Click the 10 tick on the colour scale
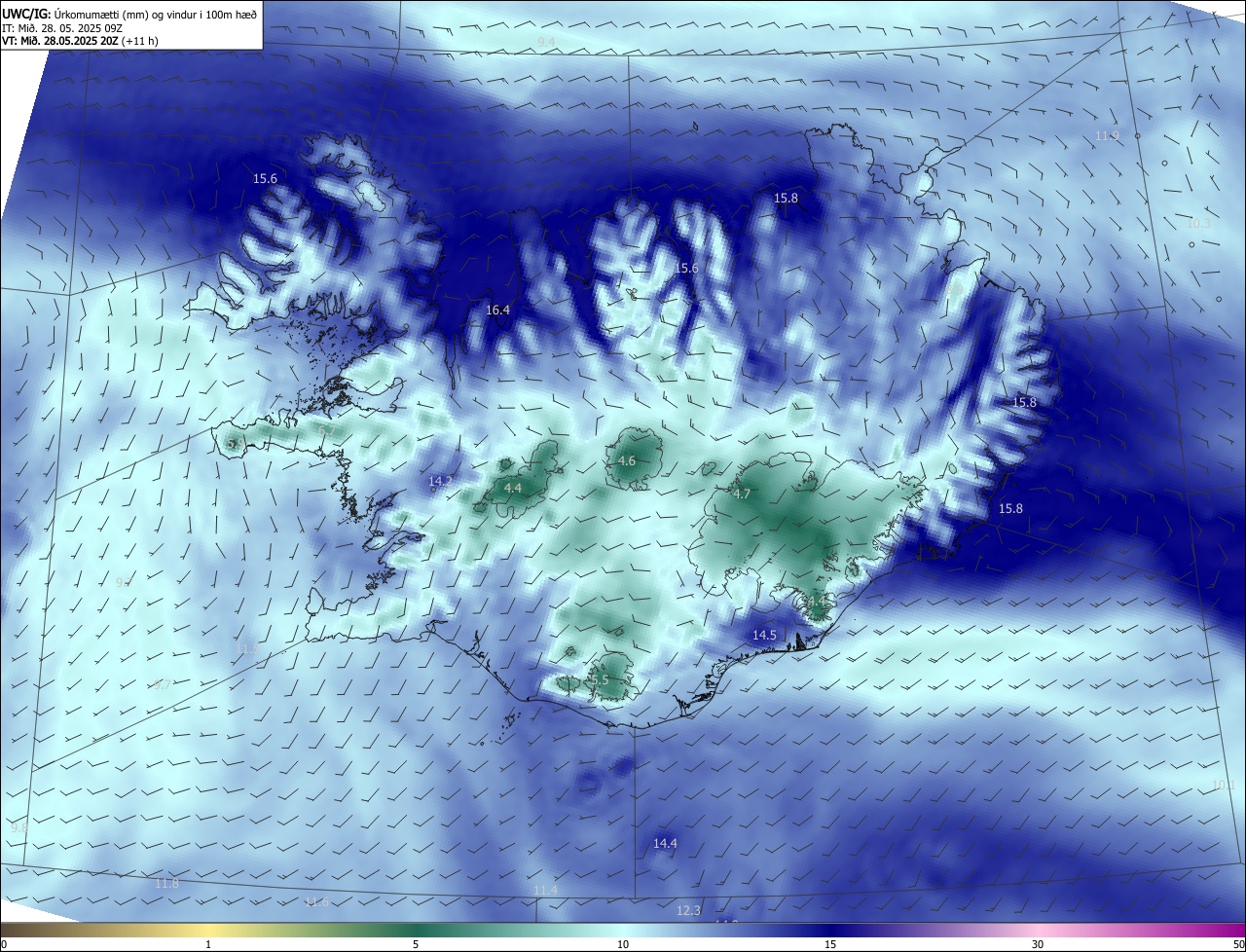This screenshot has width=1246, height=952. pos(623,945)
